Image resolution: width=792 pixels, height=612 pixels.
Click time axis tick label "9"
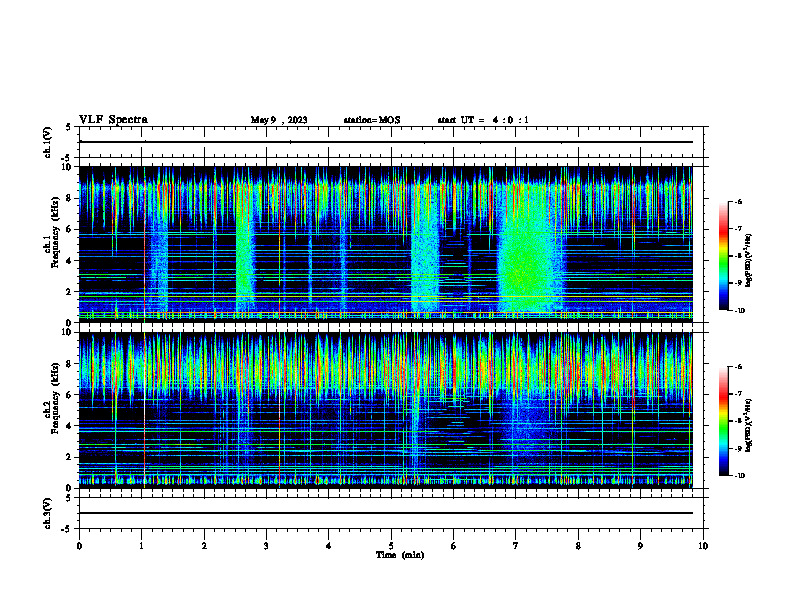click(x=640, y=546)
